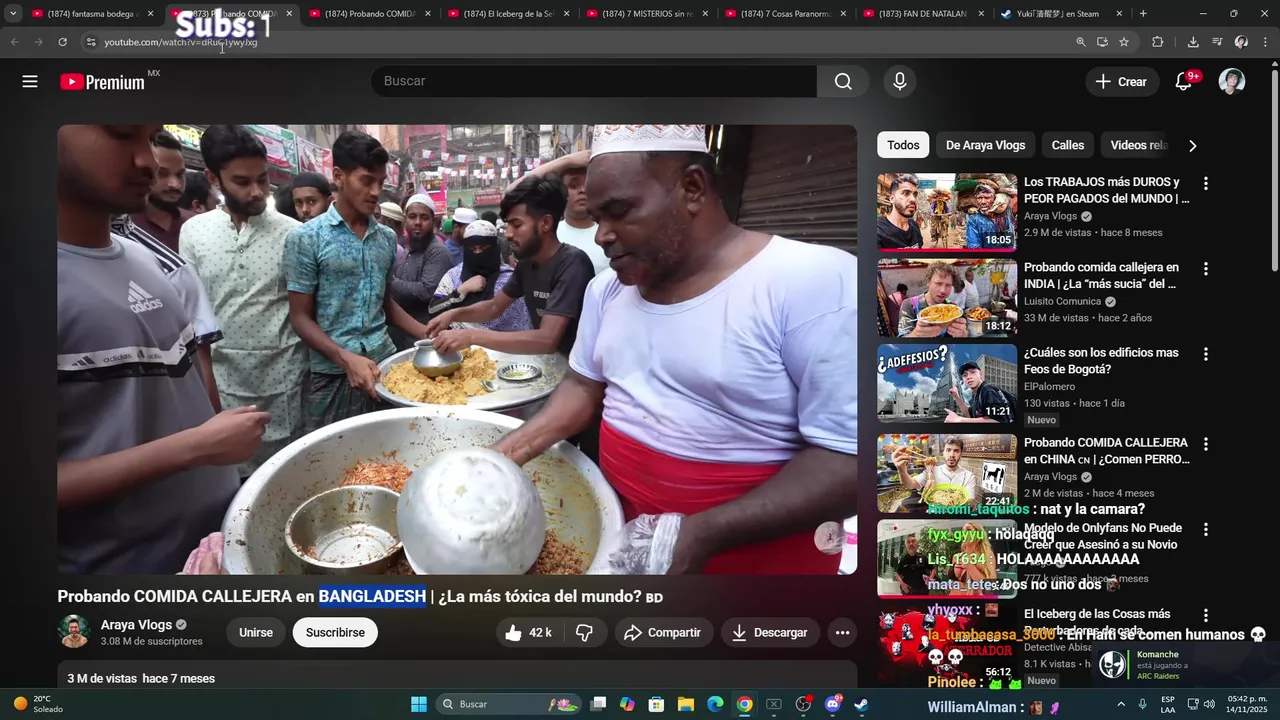Dislike the video with thumbs-down icon
1280x720 pixels.
point(585,633)
